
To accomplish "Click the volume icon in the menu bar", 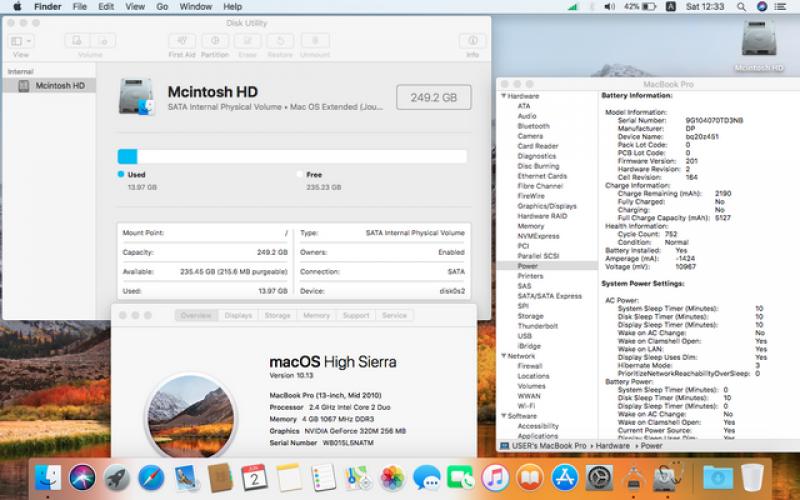I will pos(609,7).
